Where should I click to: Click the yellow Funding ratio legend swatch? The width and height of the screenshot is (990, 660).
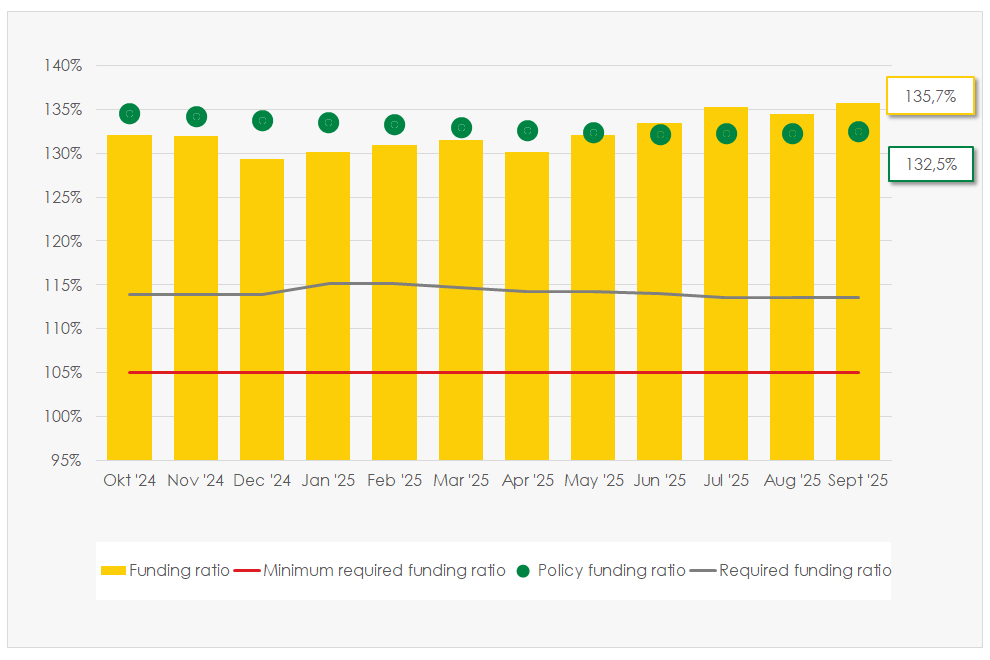(113, 571)
